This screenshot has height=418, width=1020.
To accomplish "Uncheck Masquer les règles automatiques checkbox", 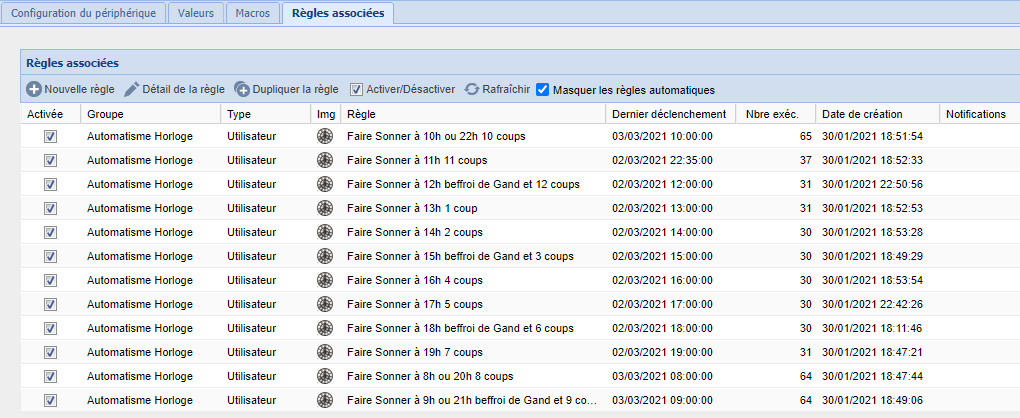I will (542, 89).
